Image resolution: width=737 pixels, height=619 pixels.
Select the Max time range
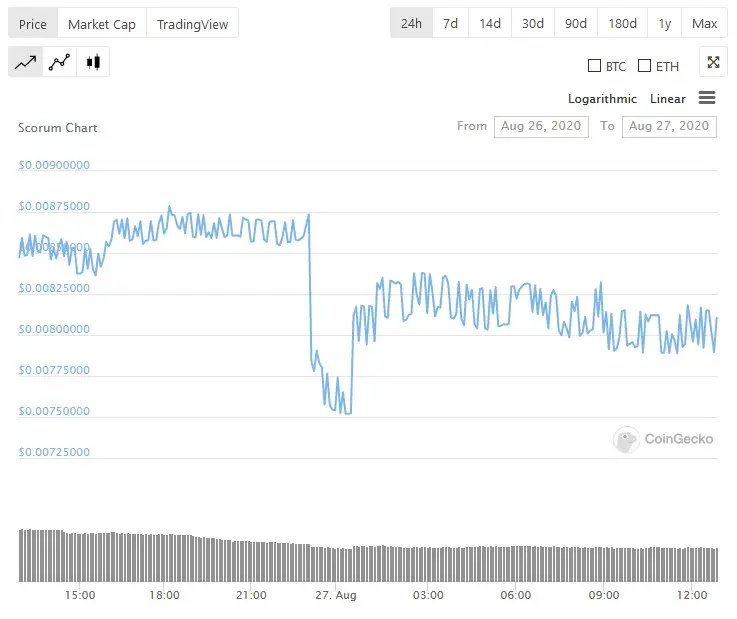pos(705,23)
